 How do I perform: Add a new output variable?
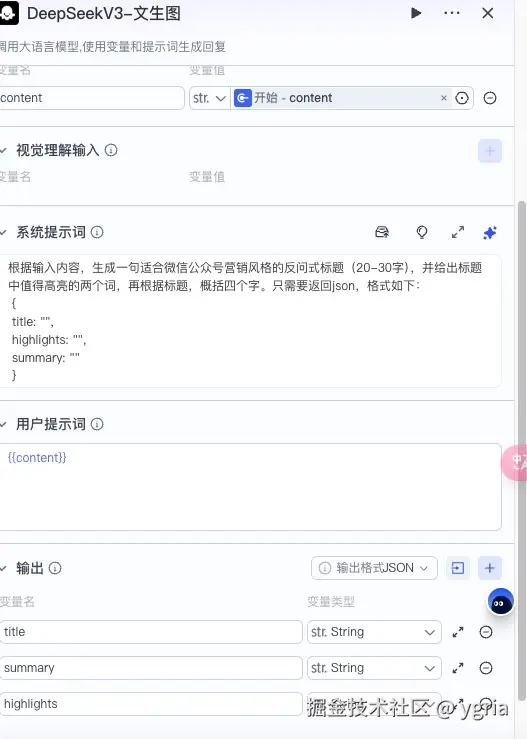(x=490, y=568)
